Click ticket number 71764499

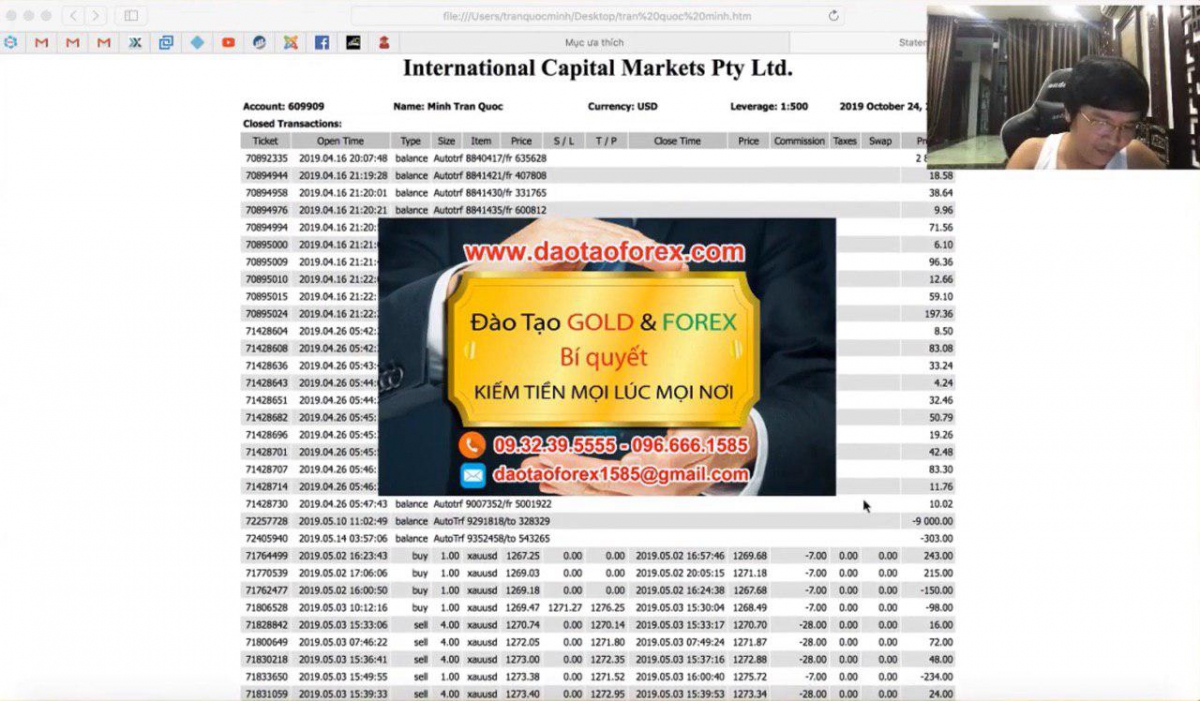(266, 556)
